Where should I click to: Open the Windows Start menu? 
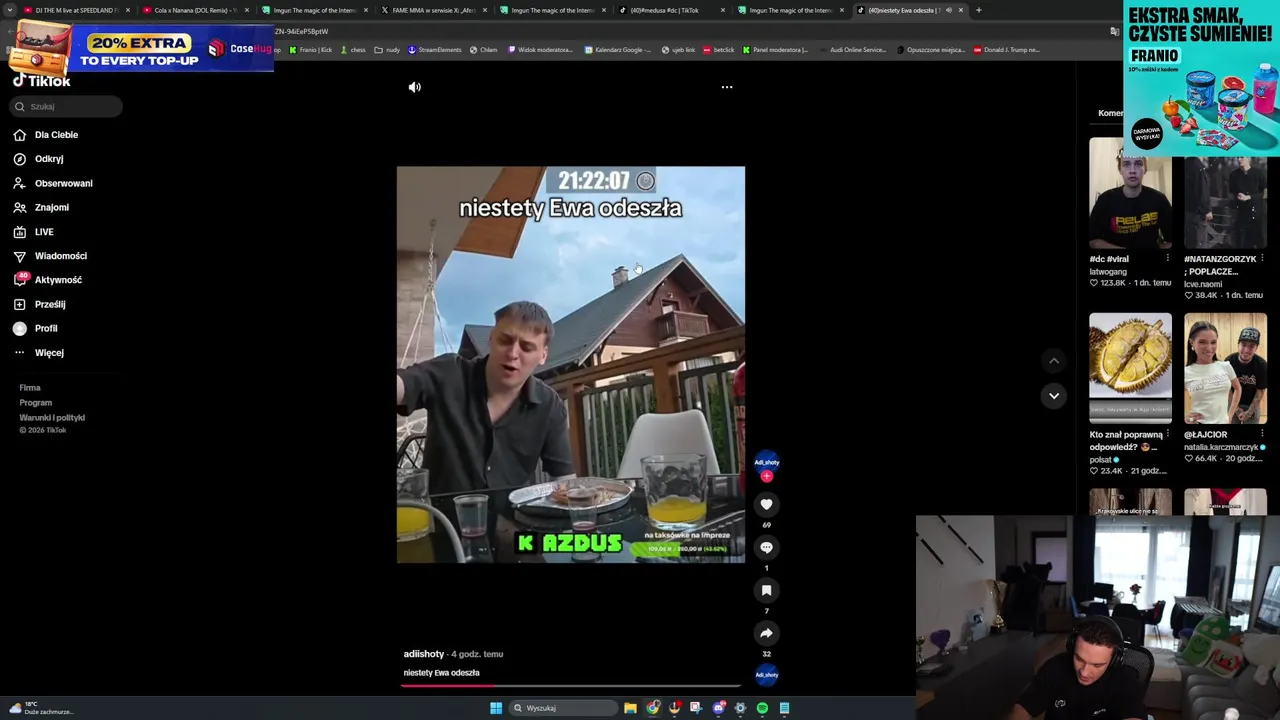(495, 708)
